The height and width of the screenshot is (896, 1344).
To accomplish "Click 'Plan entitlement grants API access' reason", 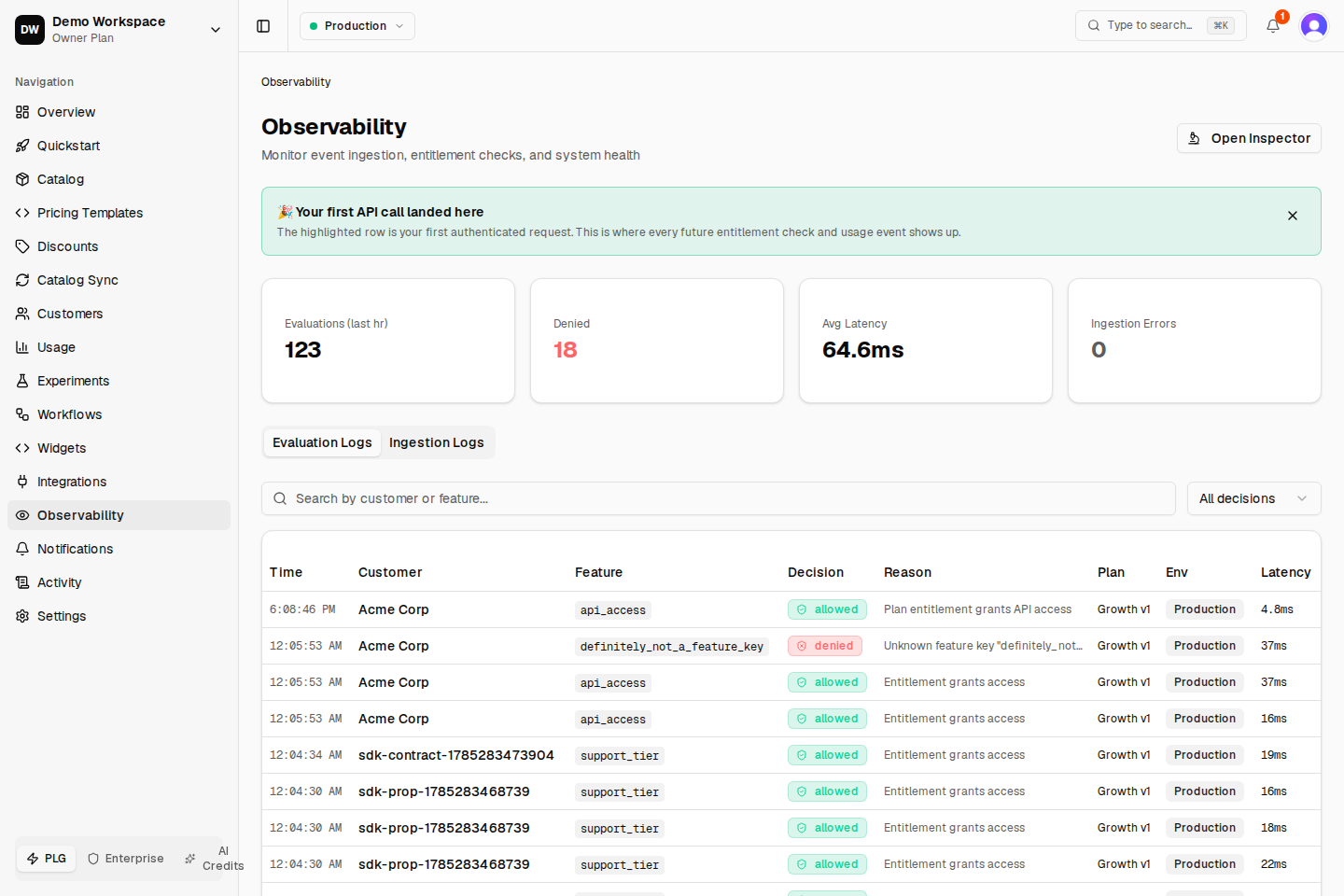I will click(x=977, y=609).
